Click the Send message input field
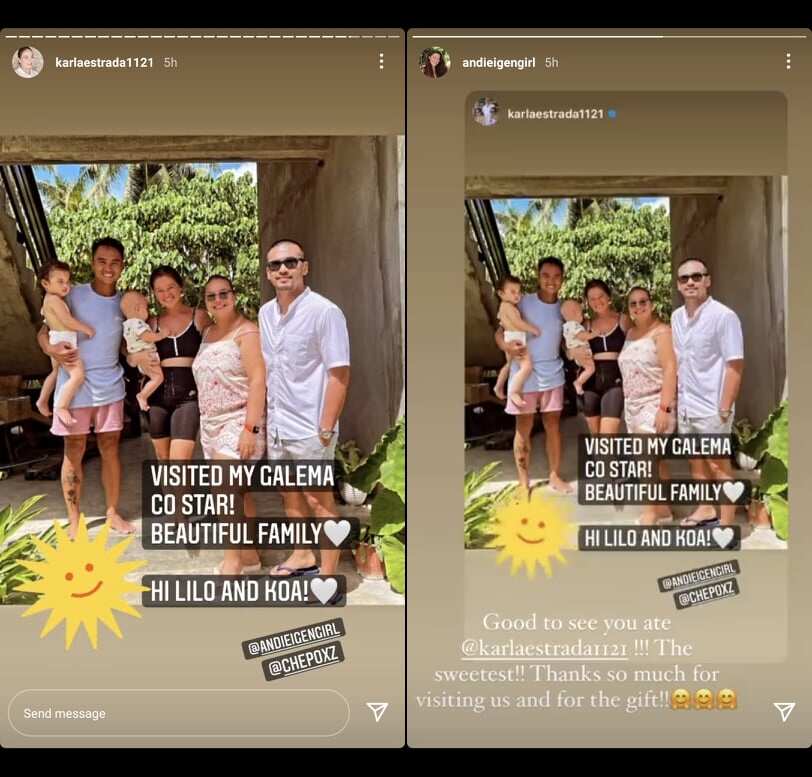Viewport: 812px width, 777px height. pyautogui.click(x=179, y=713)
